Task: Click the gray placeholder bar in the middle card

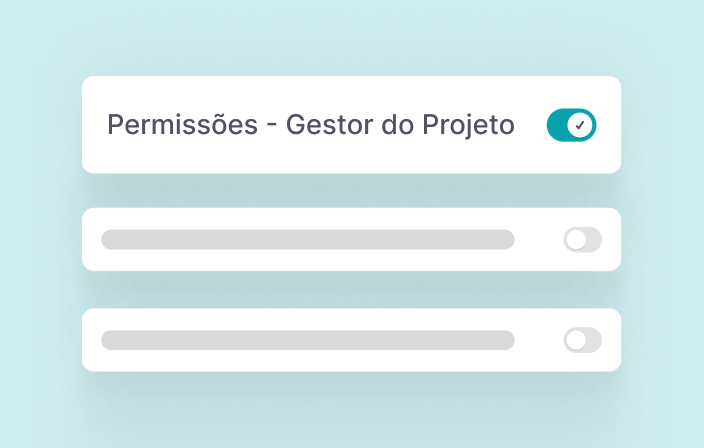Action: [x=308, y=239]
